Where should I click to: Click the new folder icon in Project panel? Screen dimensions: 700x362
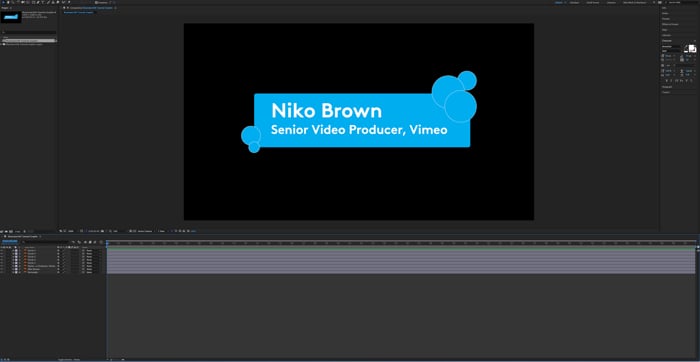coord(6,231)
